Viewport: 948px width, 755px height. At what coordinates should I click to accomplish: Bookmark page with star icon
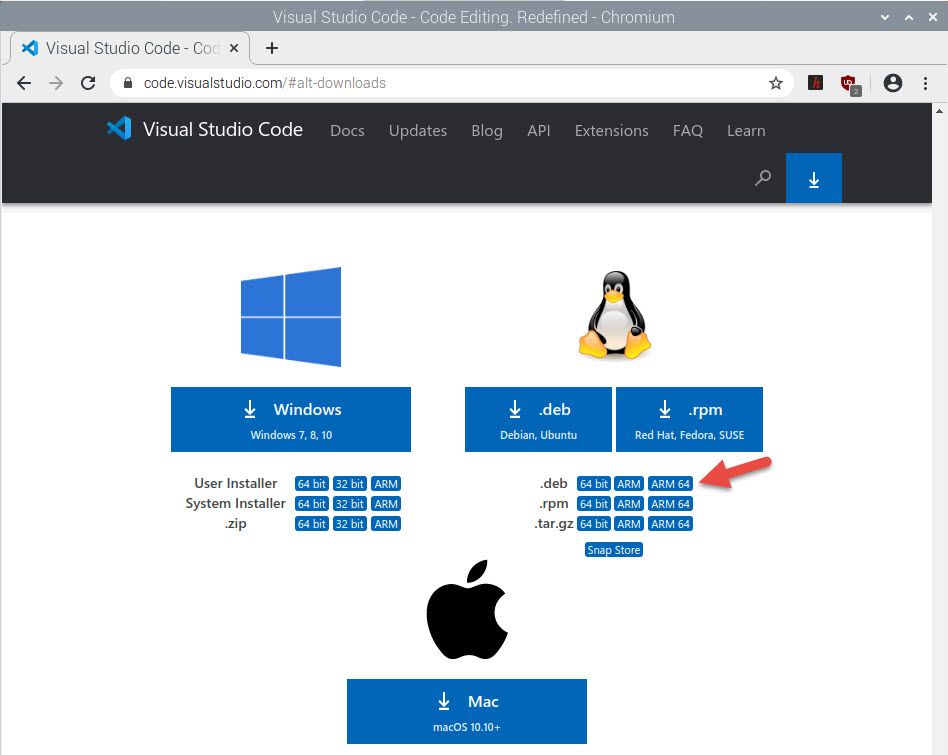pos(776,83)
